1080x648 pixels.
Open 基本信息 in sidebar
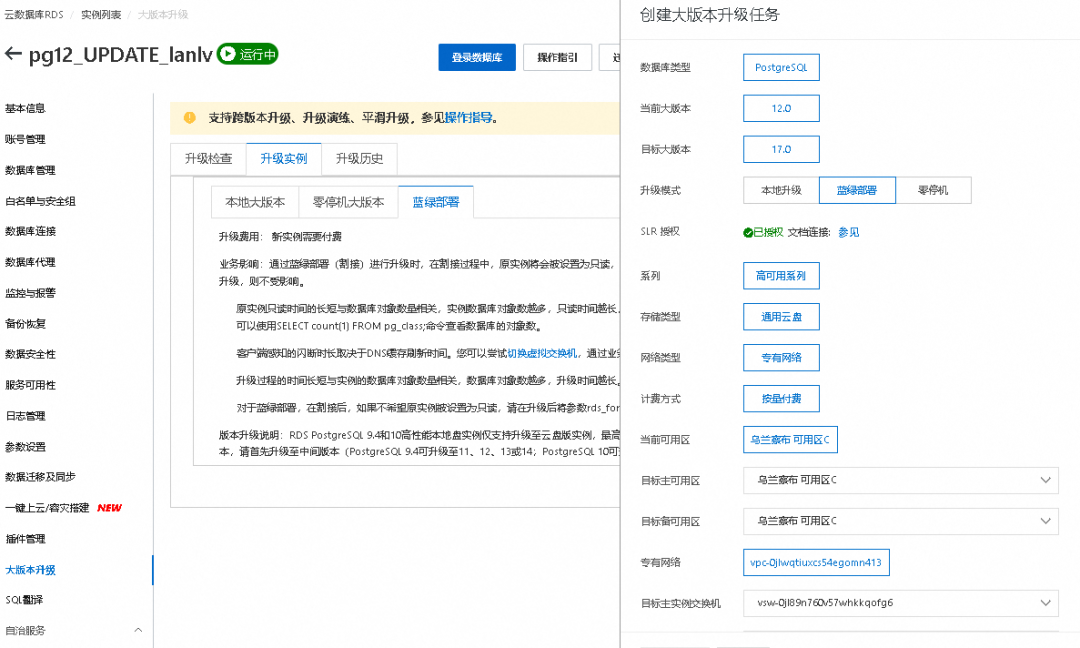coord(25,108)
